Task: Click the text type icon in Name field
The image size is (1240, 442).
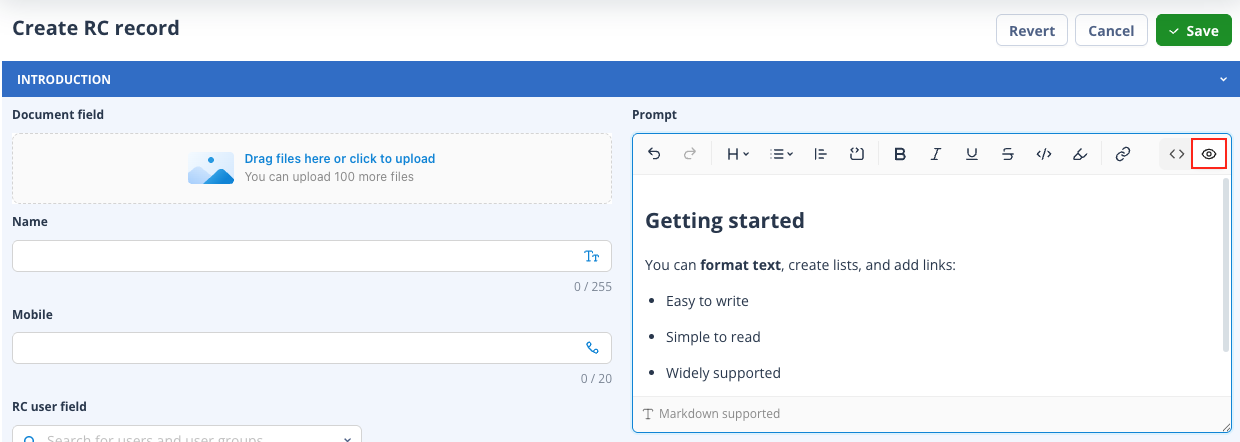Action: [592, 256]
